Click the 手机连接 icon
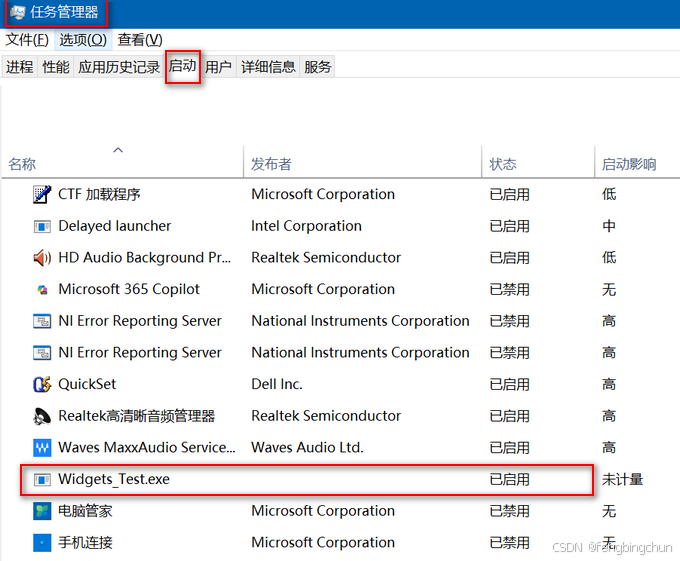This screenshot has width=680, height=561. [42, 543]
